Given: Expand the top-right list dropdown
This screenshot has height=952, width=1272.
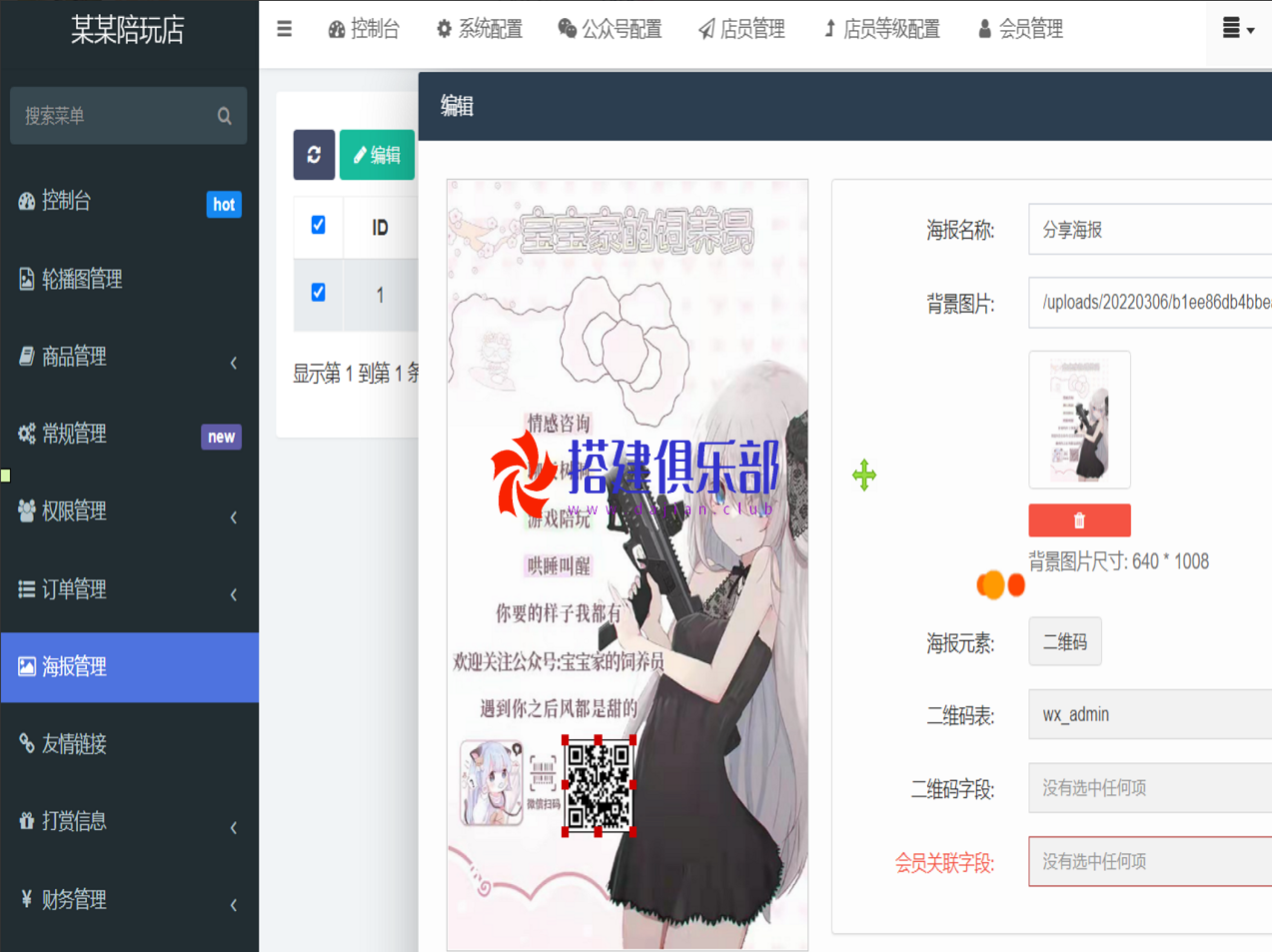Looking at the screenshot, I should pyautogui.click(x=1239, y=29).
